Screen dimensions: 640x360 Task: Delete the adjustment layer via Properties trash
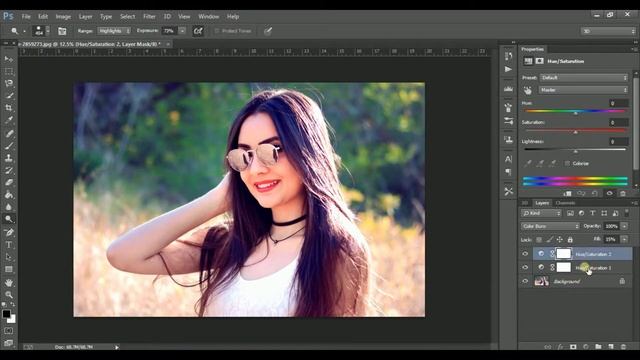[623, 193]
